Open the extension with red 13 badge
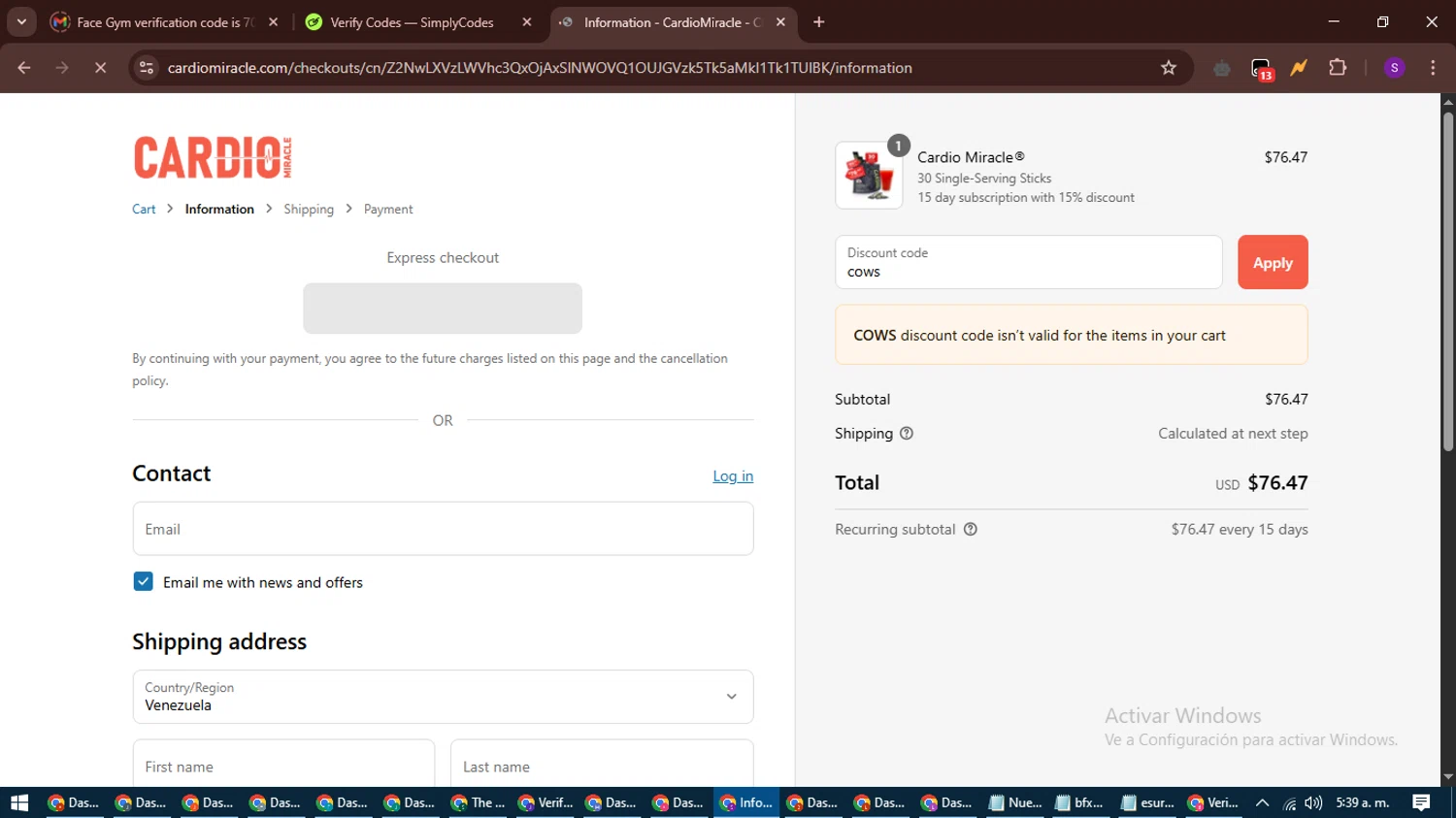 1261,69
